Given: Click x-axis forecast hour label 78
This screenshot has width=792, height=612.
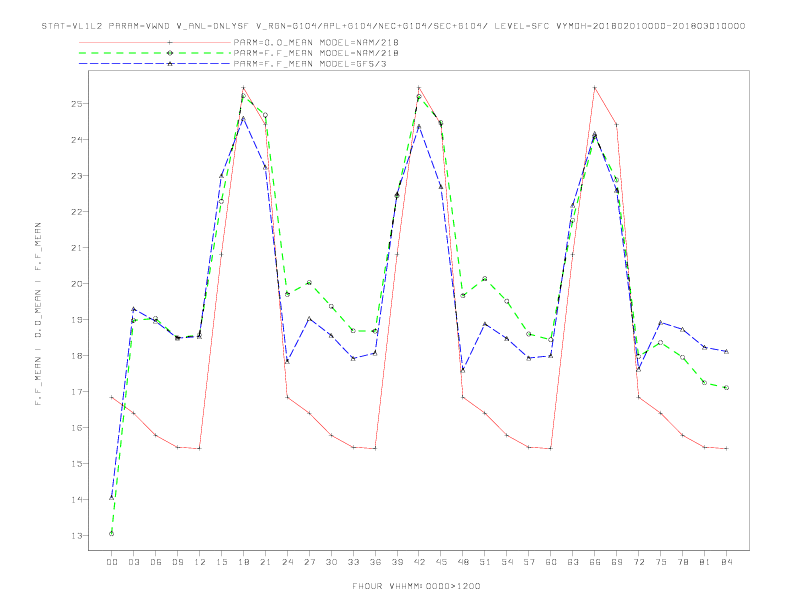Looking at the screenshot, I should (x=682, y=562).
